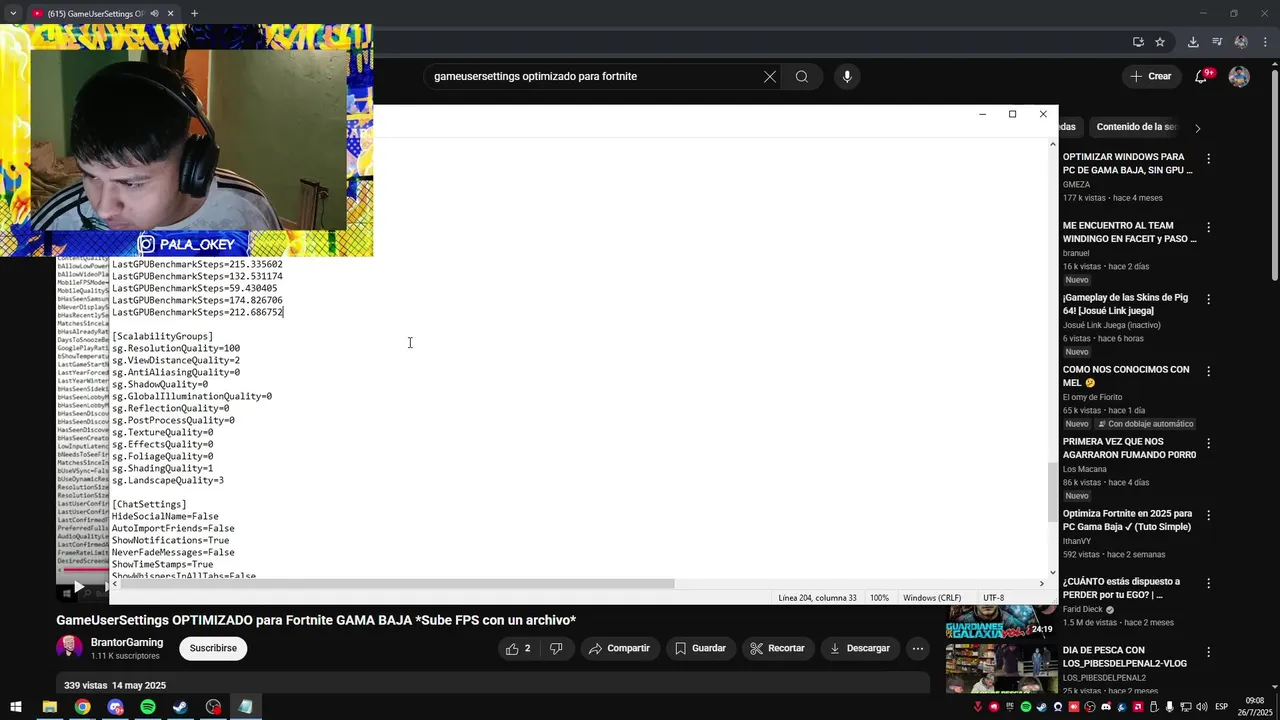Open OPTIMIZAR WINDOWS PARA PC video link
The width and height of the screenshot is (1280, 720).
(x=1127, y=164)
